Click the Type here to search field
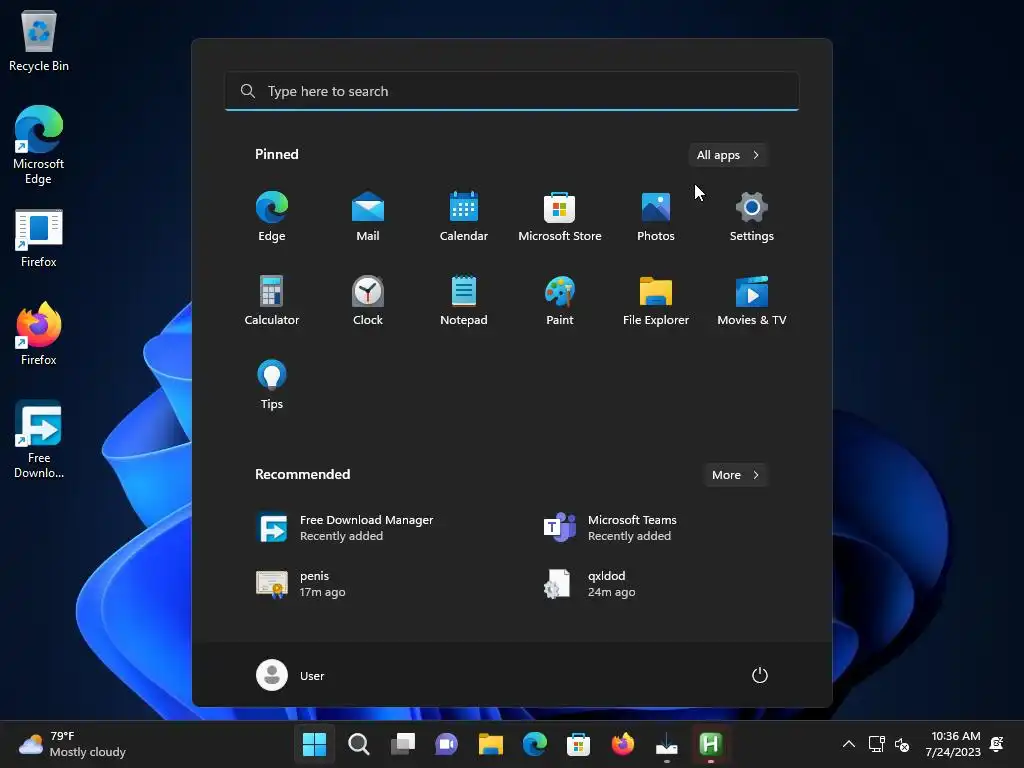Image resolution: width=1024 pixels, height=768 pixels. point(512,91)
